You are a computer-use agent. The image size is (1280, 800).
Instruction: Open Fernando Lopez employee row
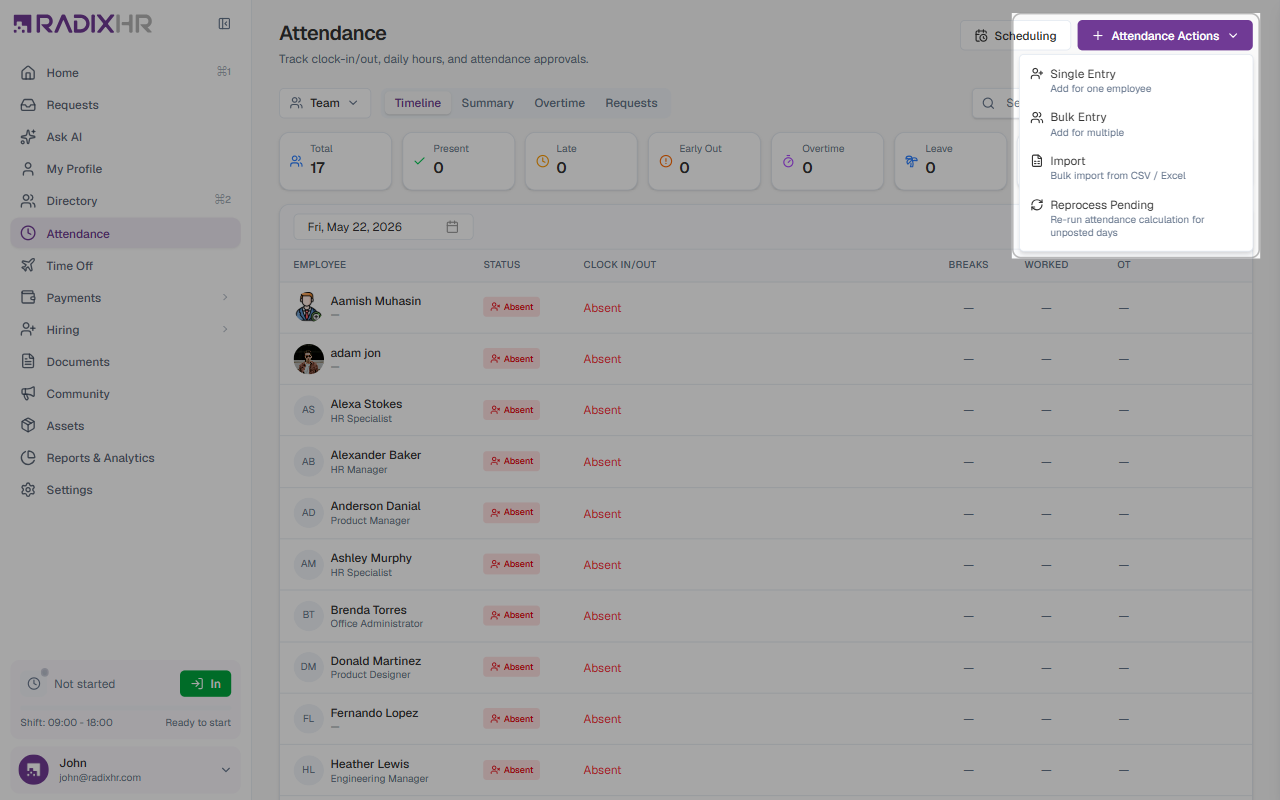tap(766, 719)
